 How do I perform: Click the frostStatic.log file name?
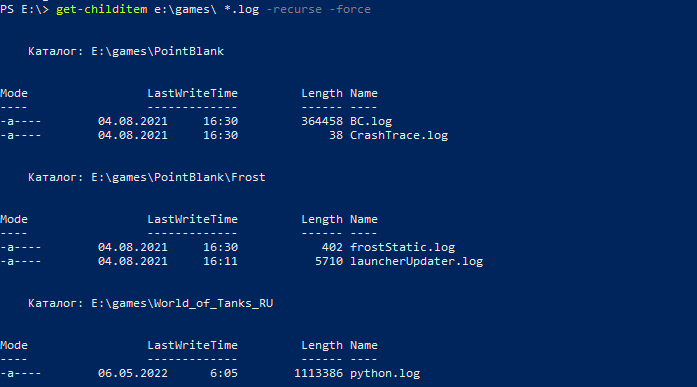pos(402,247)
